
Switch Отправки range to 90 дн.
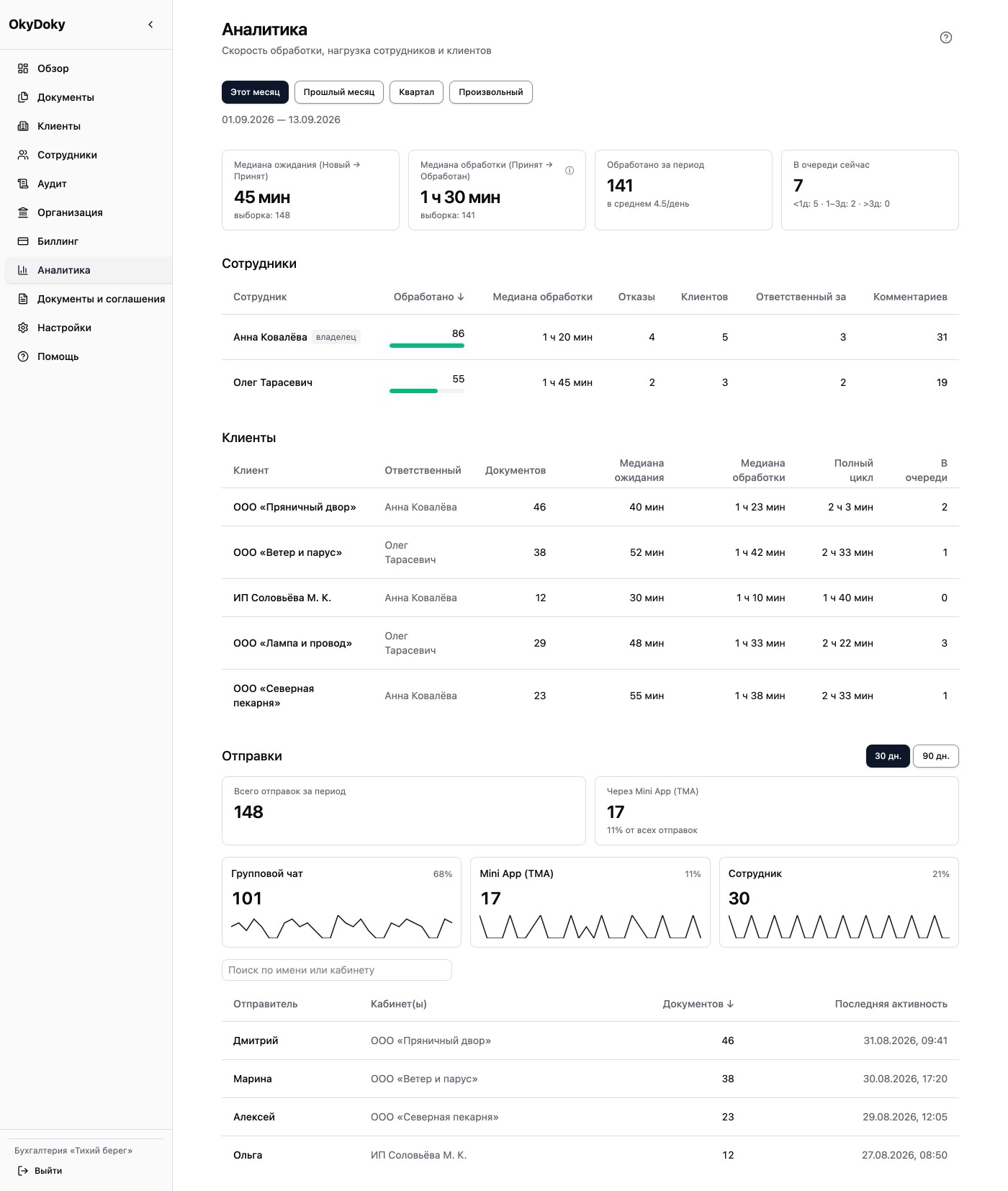point(936,756)
